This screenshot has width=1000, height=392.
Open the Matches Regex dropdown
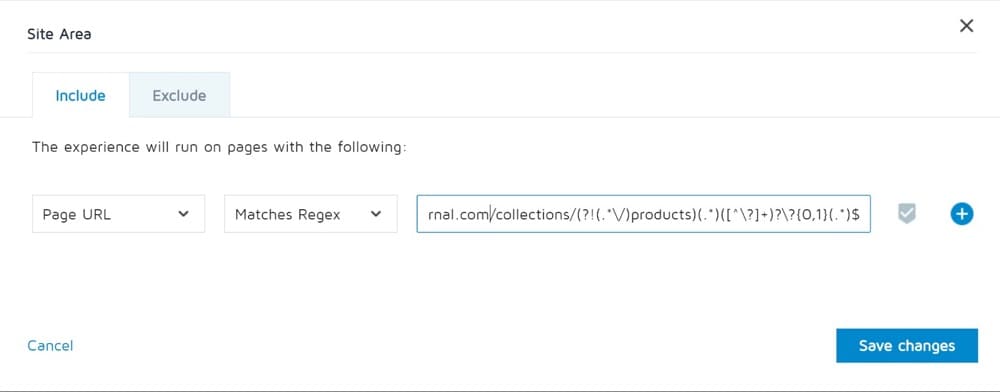click(x=311, y=214)
